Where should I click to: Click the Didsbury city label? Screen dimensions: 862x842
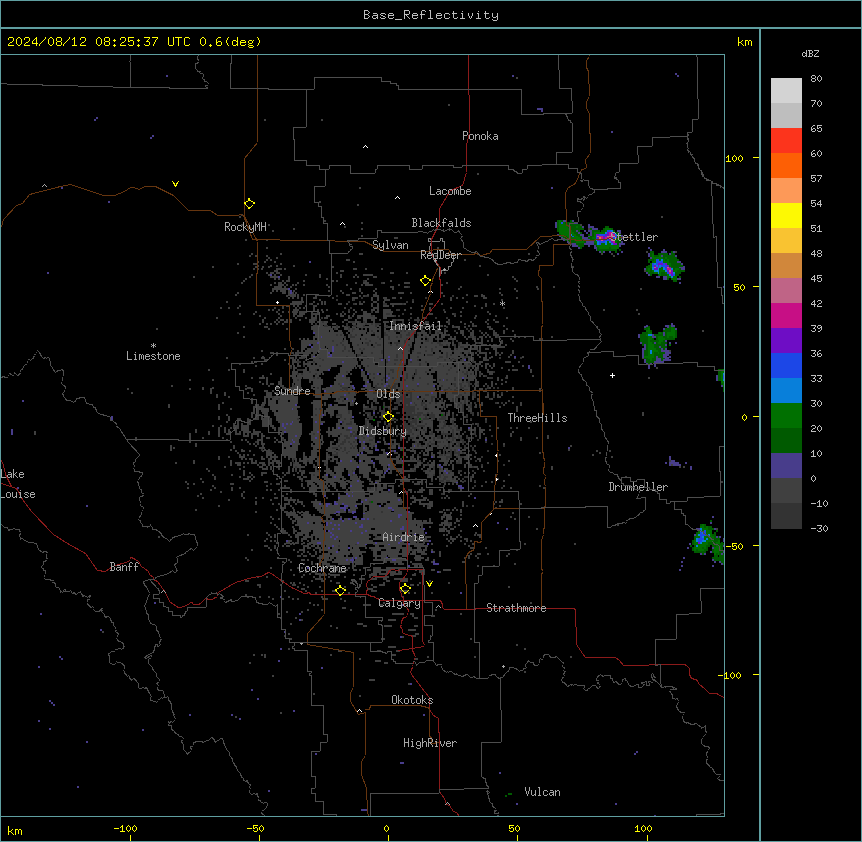point(383,431)
